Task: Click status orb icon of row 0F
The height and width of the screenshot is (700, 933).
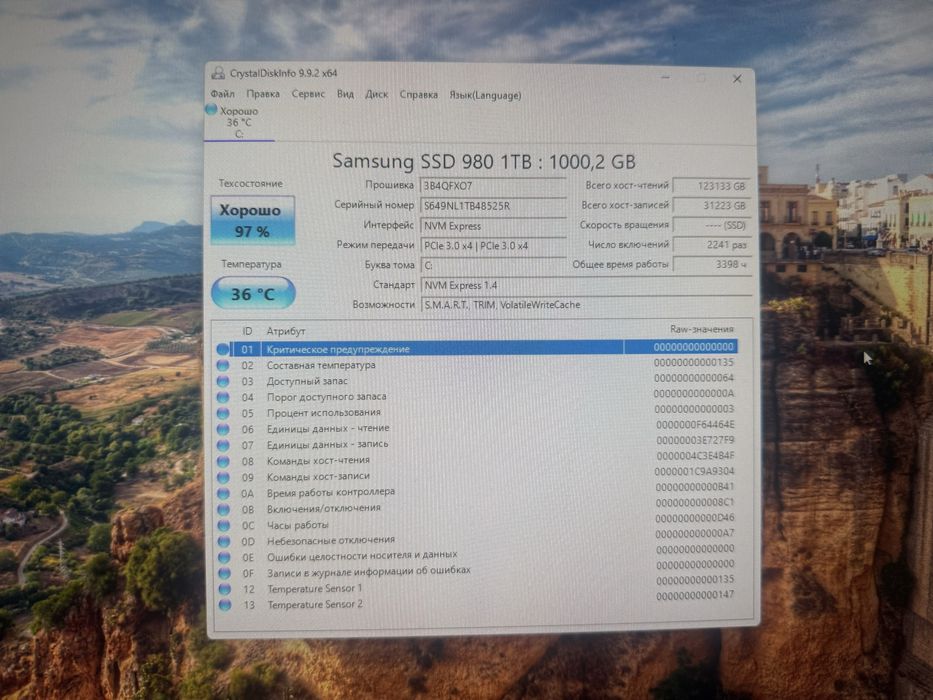Action: 224,573
